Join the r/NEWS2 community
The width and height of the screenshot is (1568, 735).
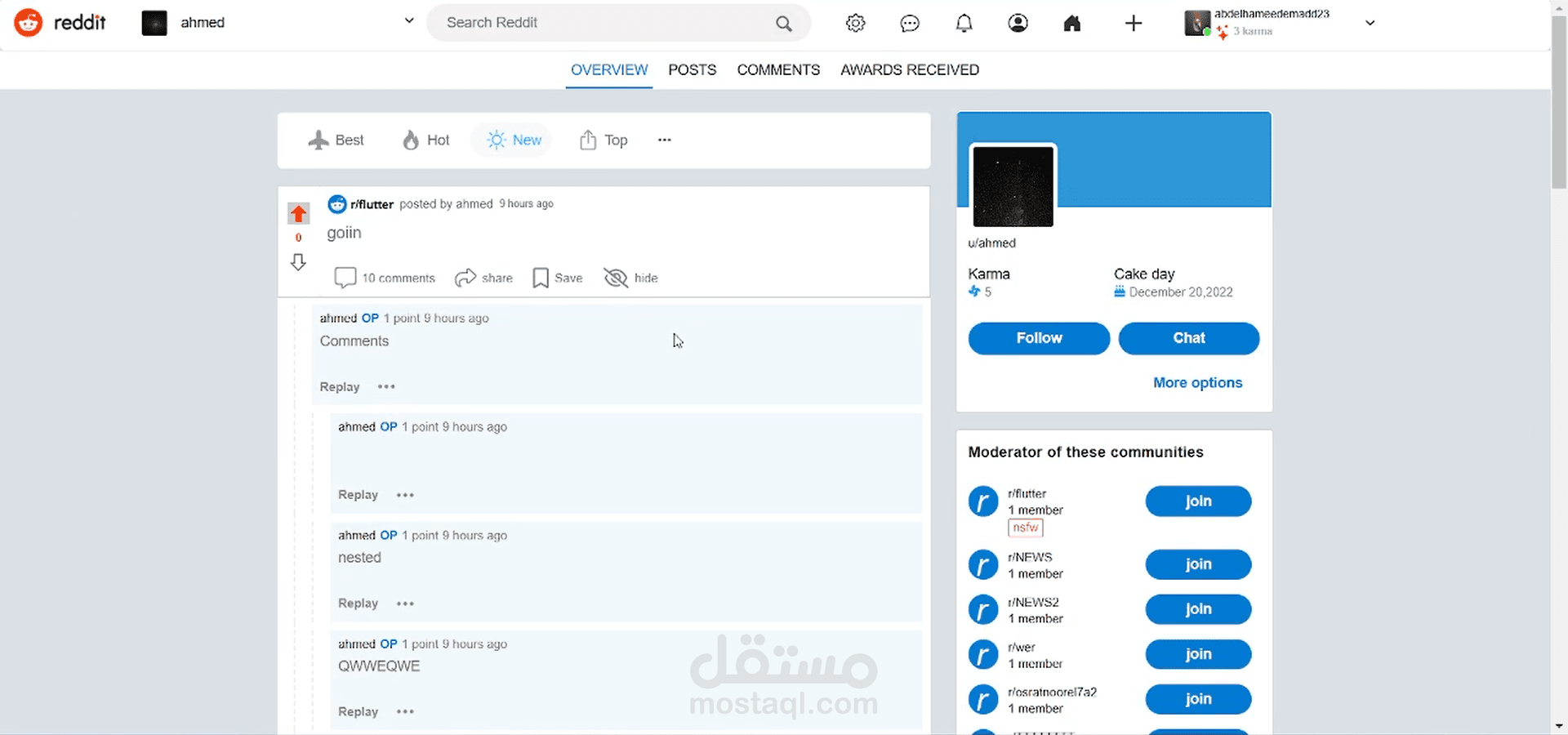1198,609
